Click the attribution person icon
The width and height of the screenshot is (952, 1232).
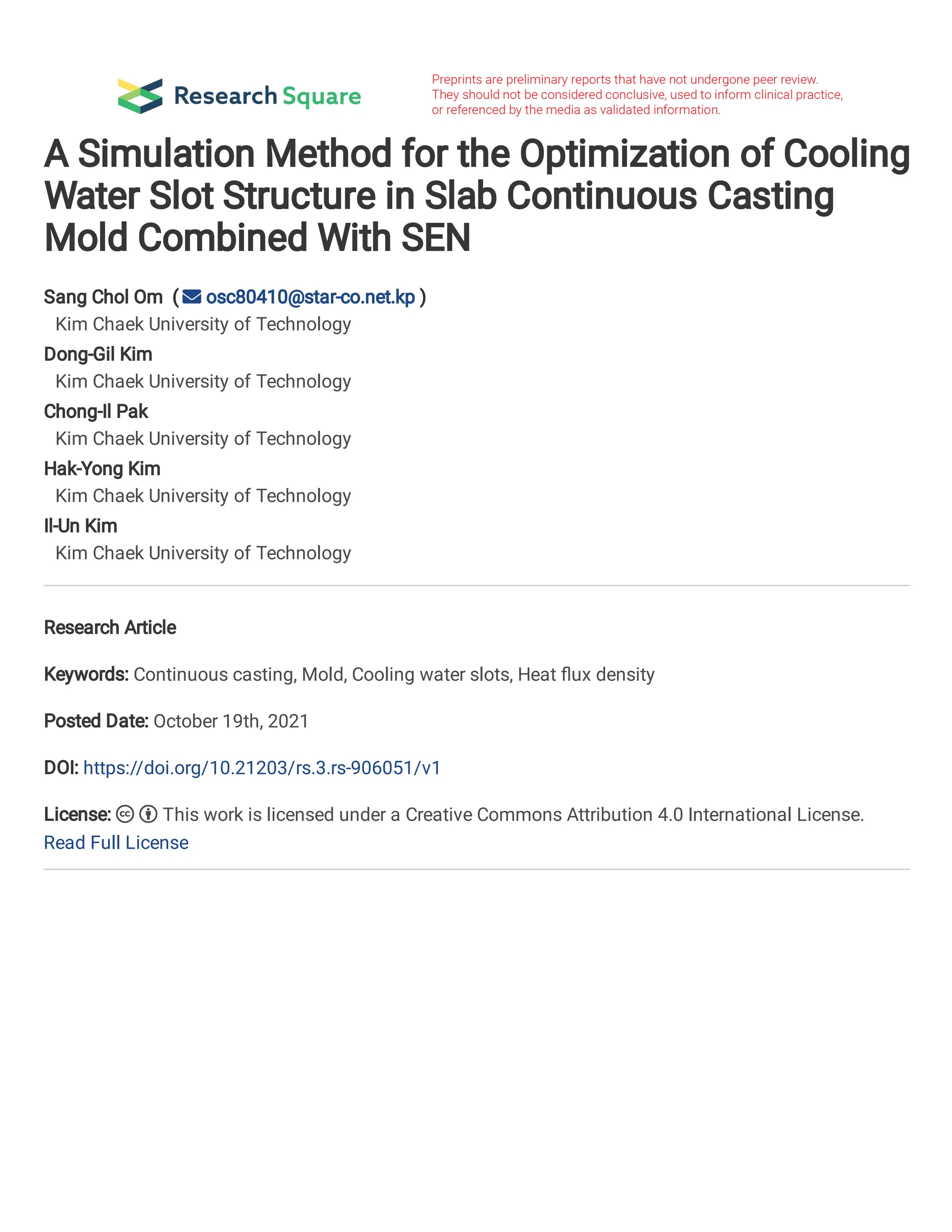(x=148, y=814)
